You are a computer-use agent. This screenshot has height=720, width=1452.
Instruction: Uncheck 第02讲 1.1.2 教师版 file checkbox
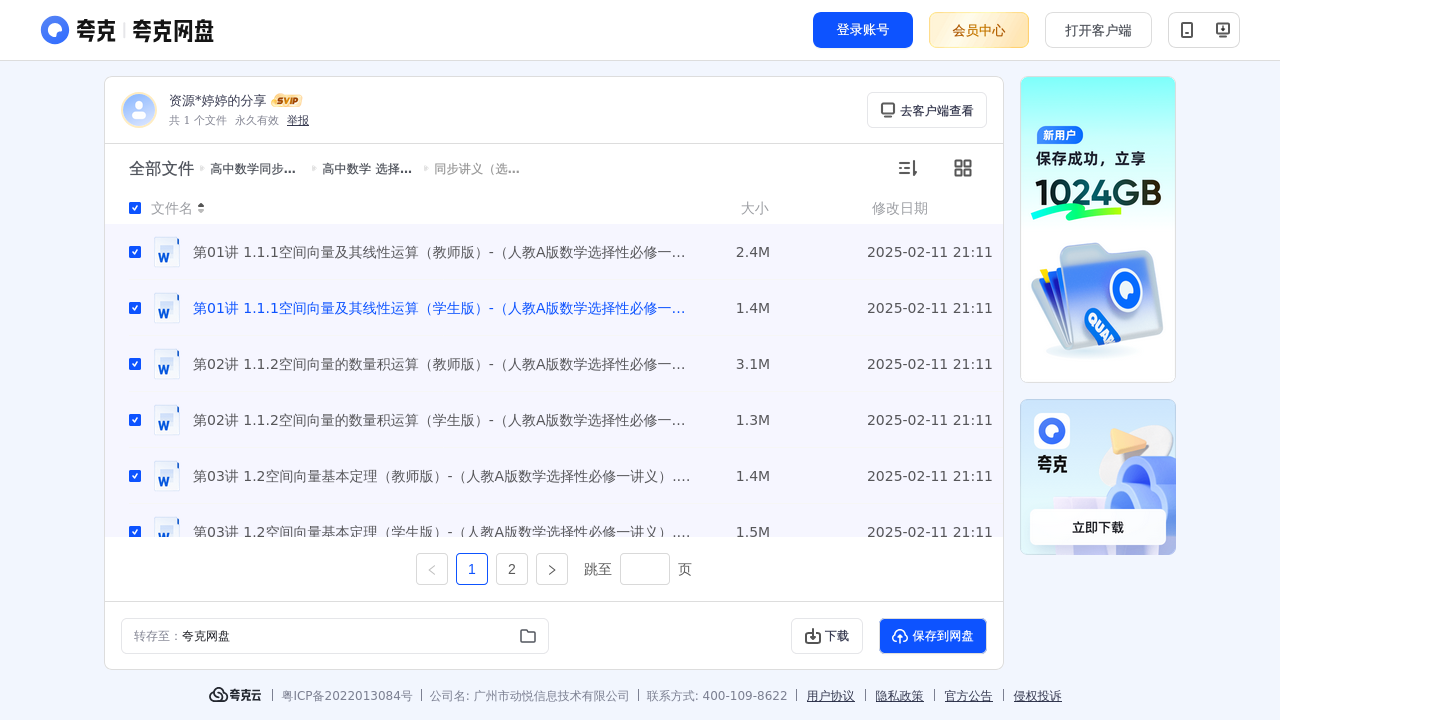click(135, 364)
